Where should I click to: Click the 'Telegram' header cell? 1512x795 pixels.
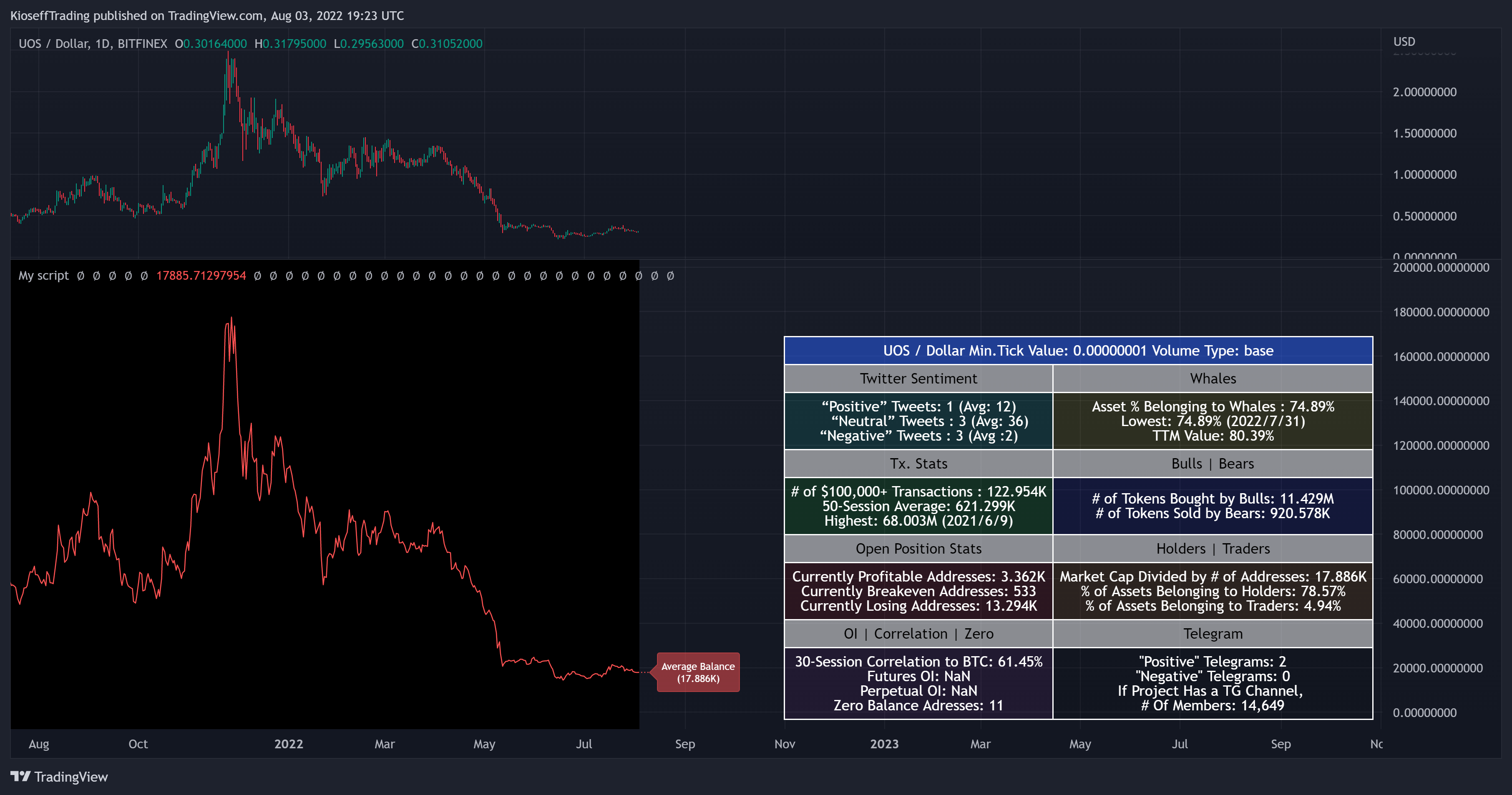point(1213,634)
